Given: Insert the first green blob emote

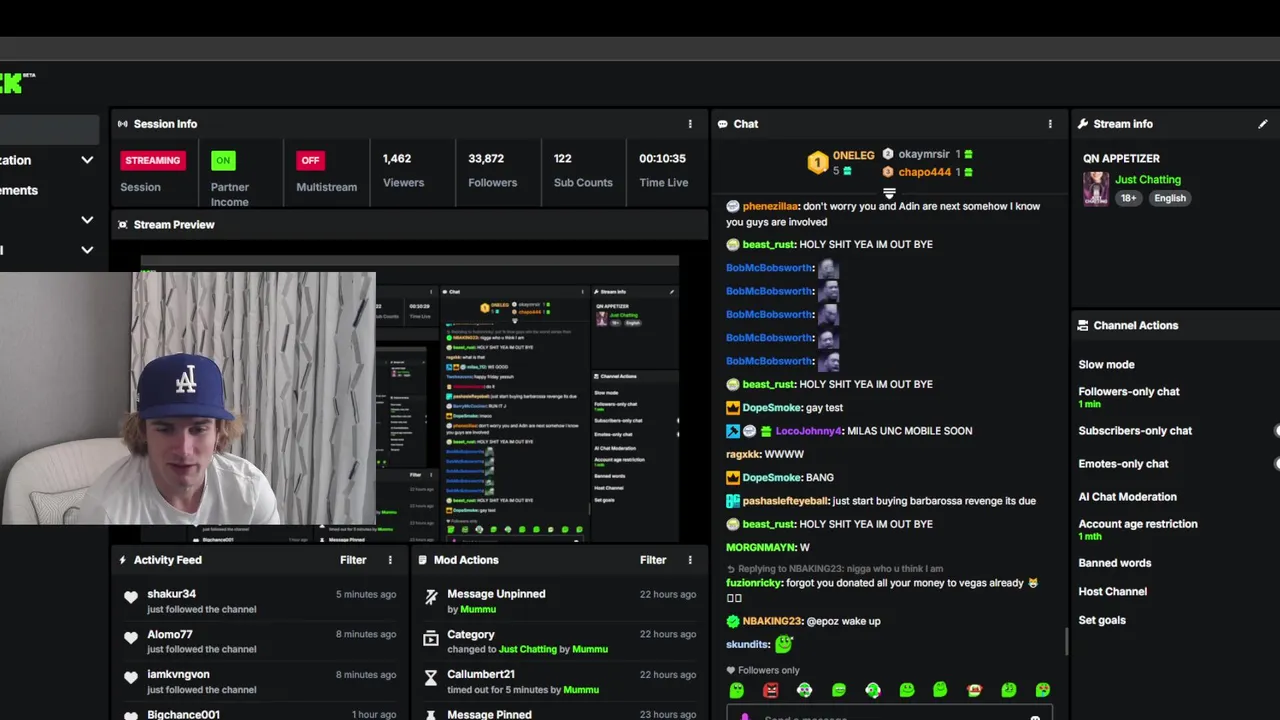Looking at the screenshot, I should (x=737, y=690).
